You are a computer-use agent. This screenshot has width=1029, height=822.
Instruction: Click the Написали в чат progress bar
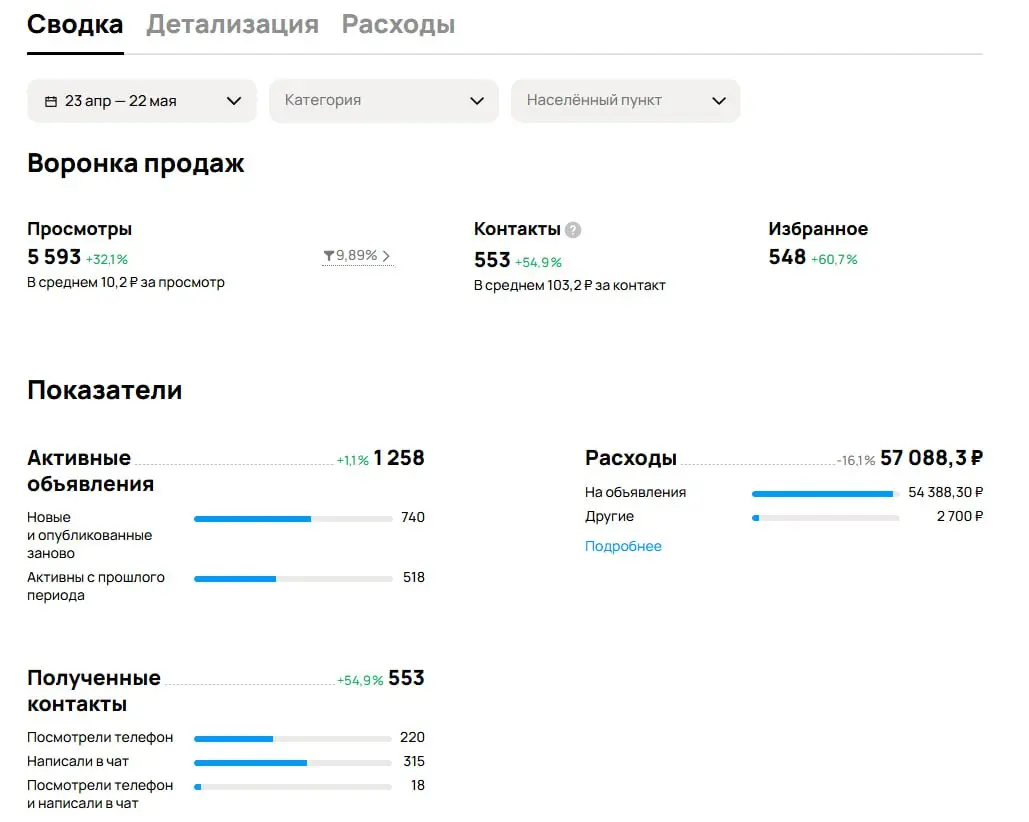[x=291, y=762]
